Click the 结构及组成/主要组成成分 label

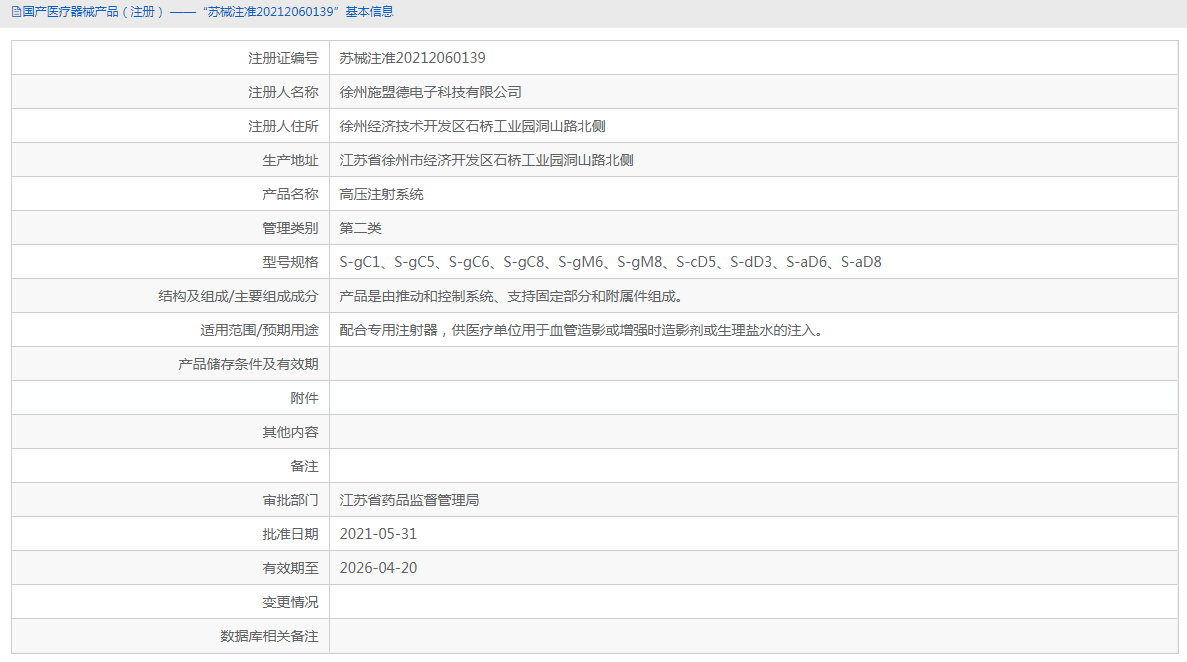point(238,296)
